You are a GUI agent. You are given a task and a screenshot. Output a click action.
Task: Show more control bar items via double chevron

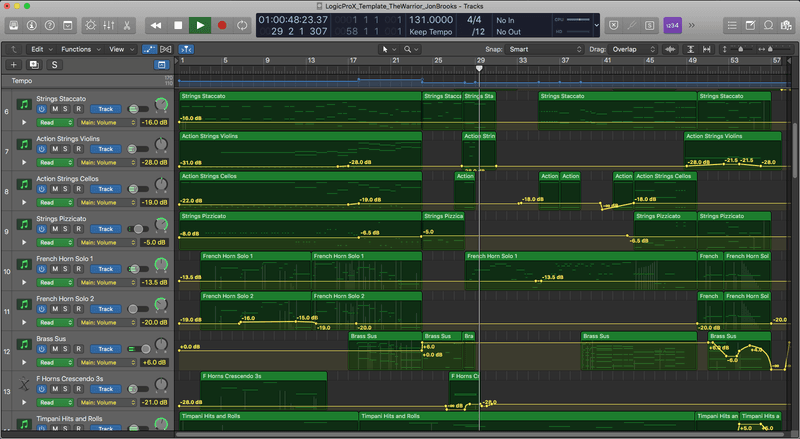[692, 25]
